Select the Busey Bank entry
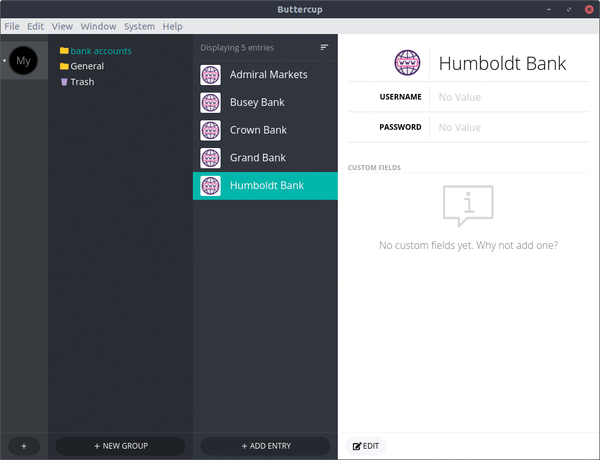Screen dimensions: 600x460 [265, 103]
